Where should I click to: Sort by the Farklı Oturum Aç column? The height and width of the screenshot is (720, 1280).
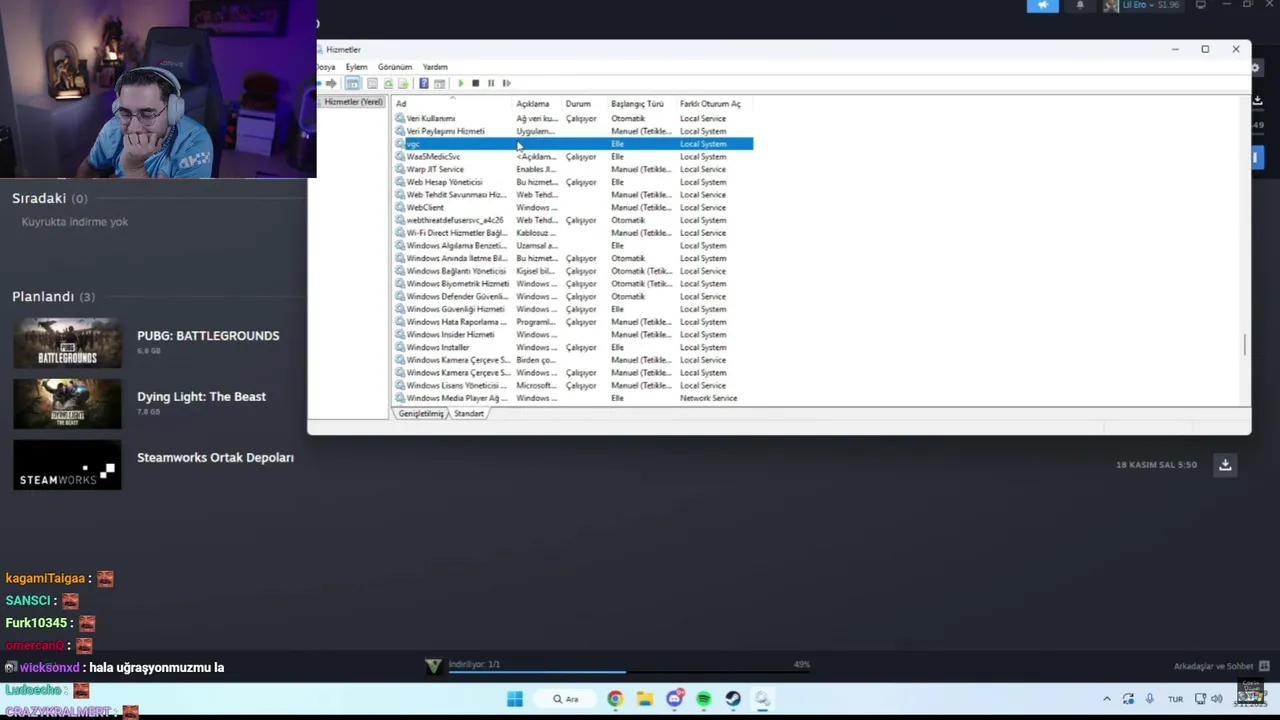714,104
